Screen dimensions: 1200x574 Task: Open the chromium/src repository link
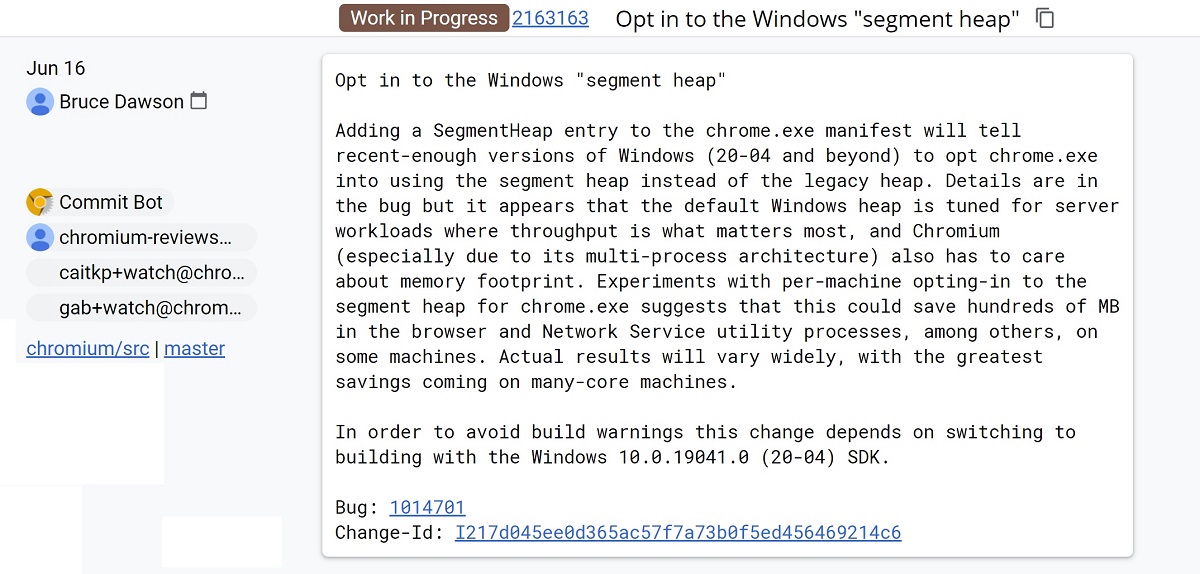click(88, 349)
